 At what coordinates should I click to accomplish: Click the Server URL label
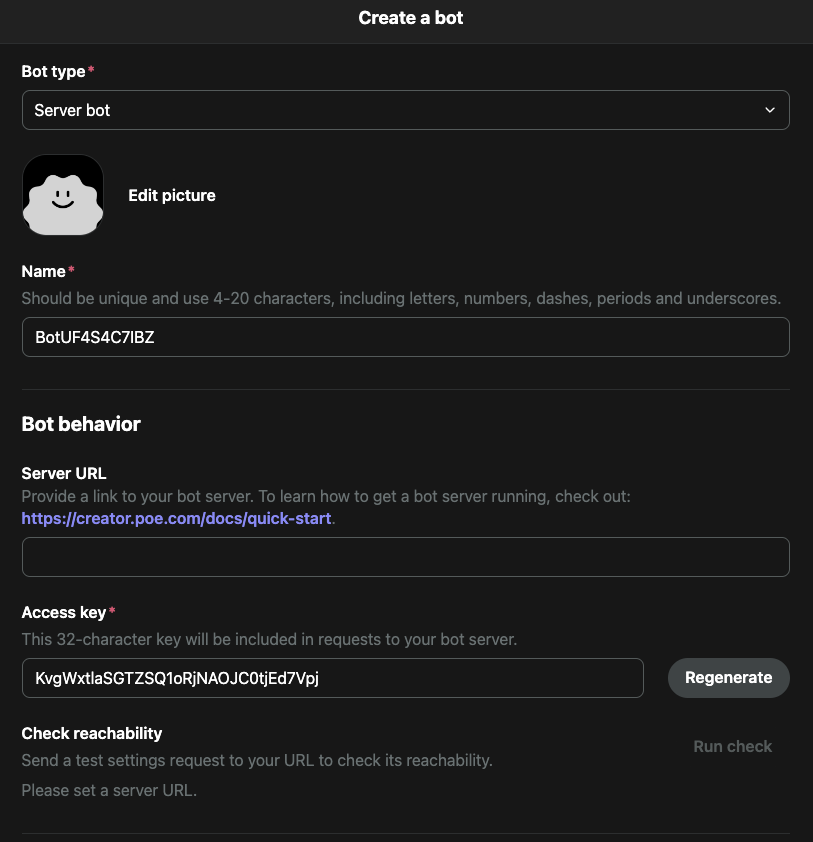(x=64, y=473)
